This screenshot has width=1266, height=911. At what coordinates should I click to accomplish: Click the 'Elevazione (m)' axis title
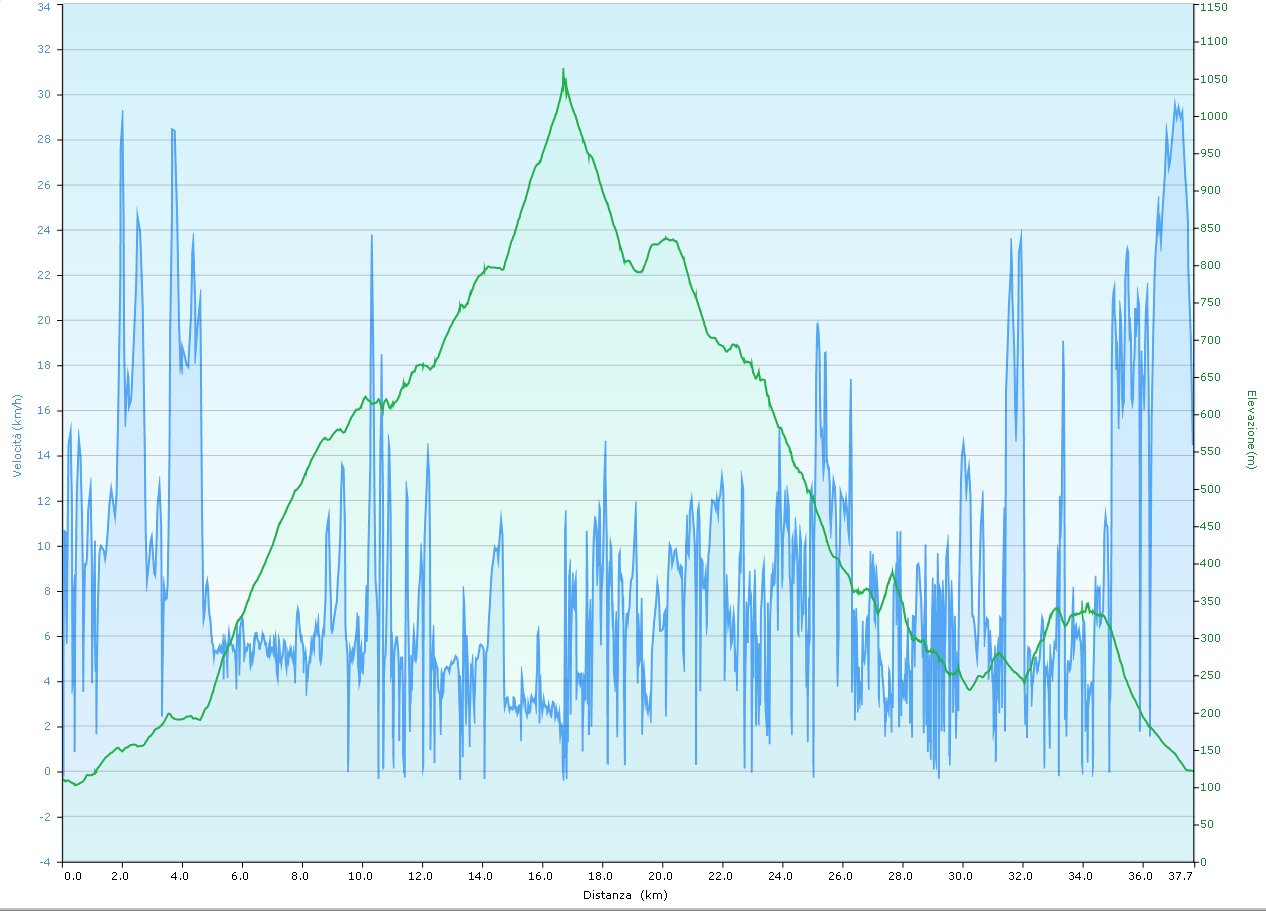[x=1251, y=429]
